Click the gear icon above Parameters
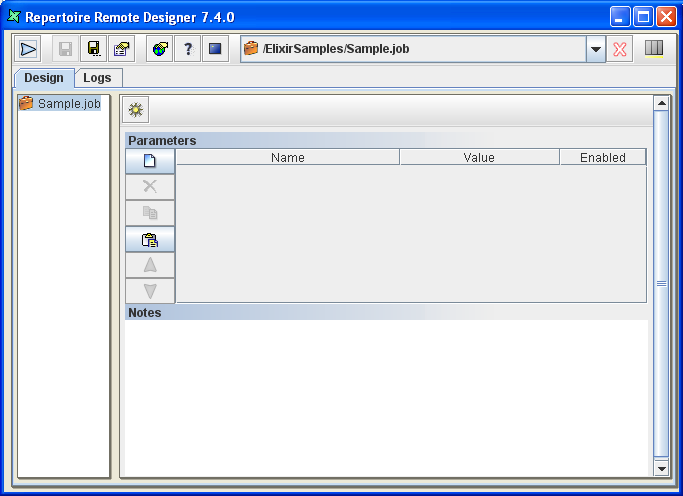Viewport: 683px width, 496px height. (136, 110)
